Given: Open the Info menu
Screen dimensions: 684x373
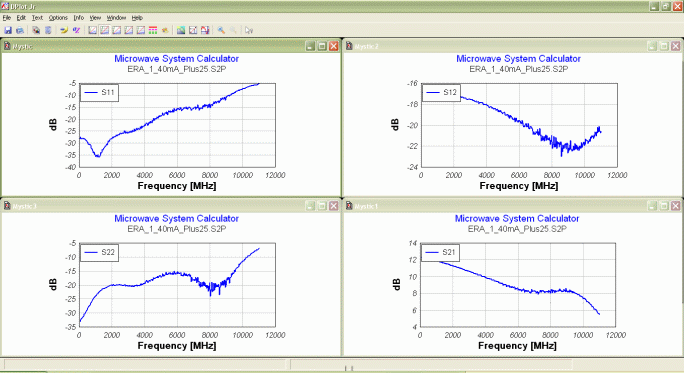Looking at the screenshot, I should point(79,18).
